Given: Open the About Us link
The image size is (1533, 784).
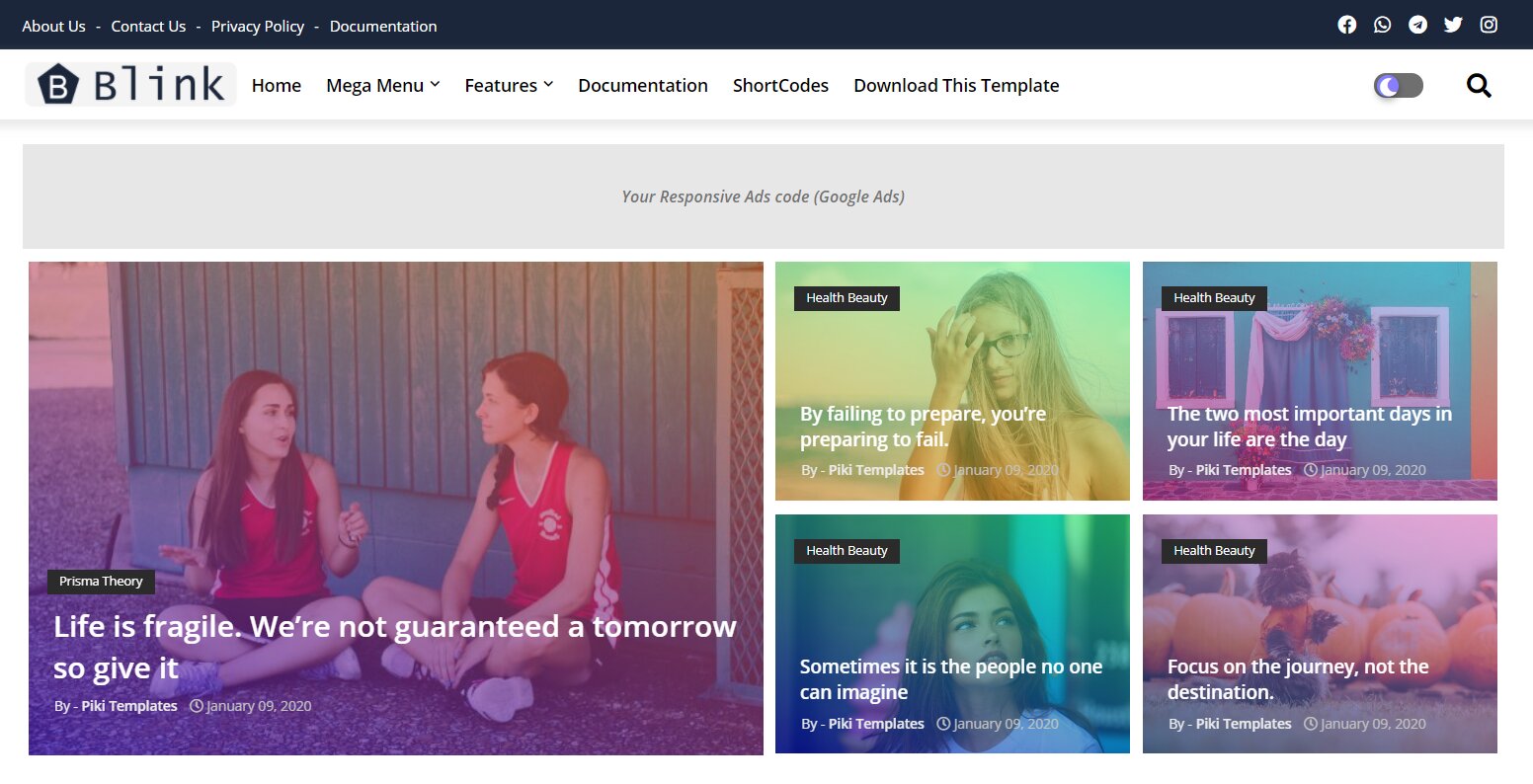Looking at the screenshot, I should pos(53,27).
